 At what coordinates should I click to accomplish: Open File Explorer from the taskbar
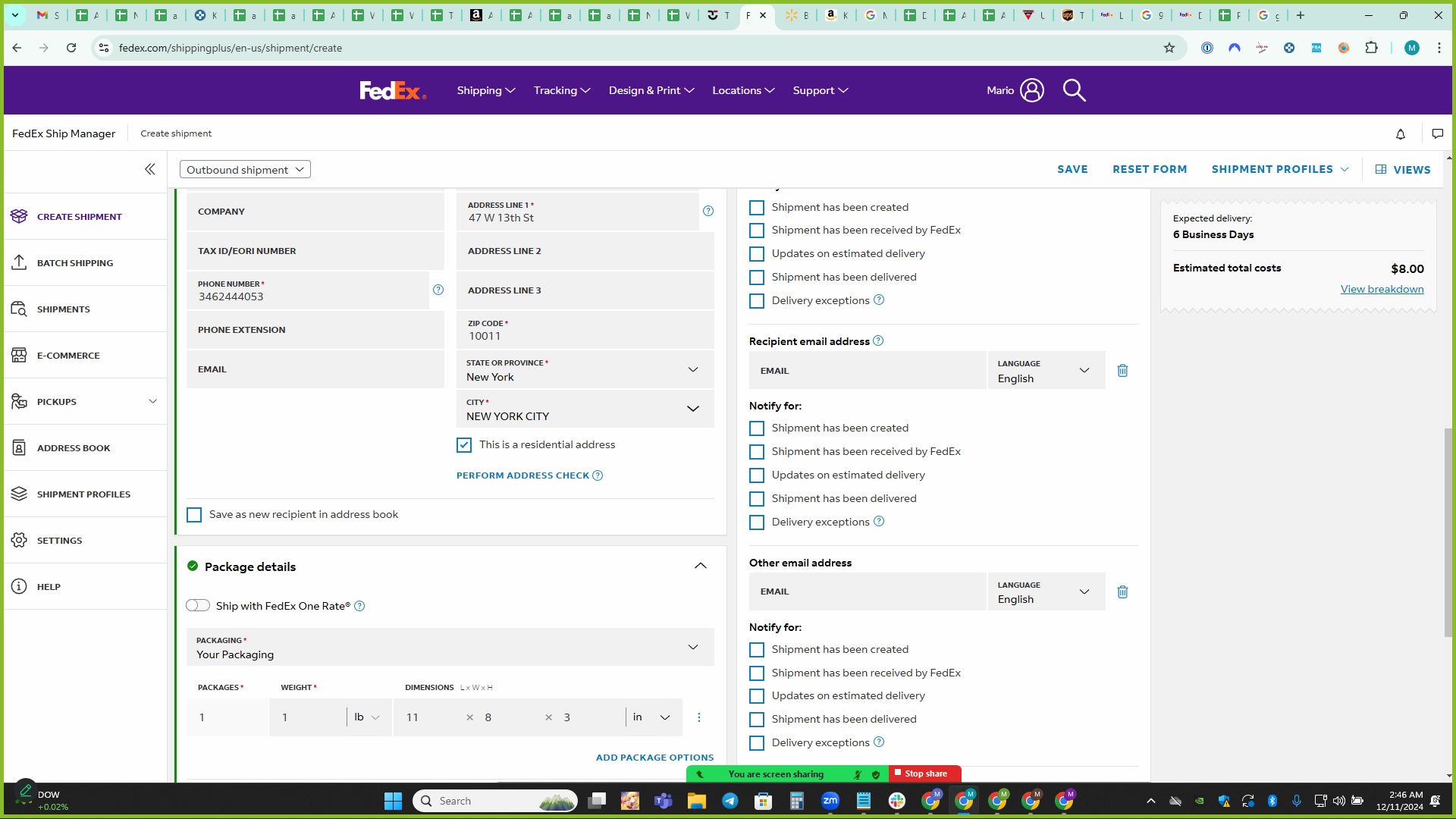697,801
